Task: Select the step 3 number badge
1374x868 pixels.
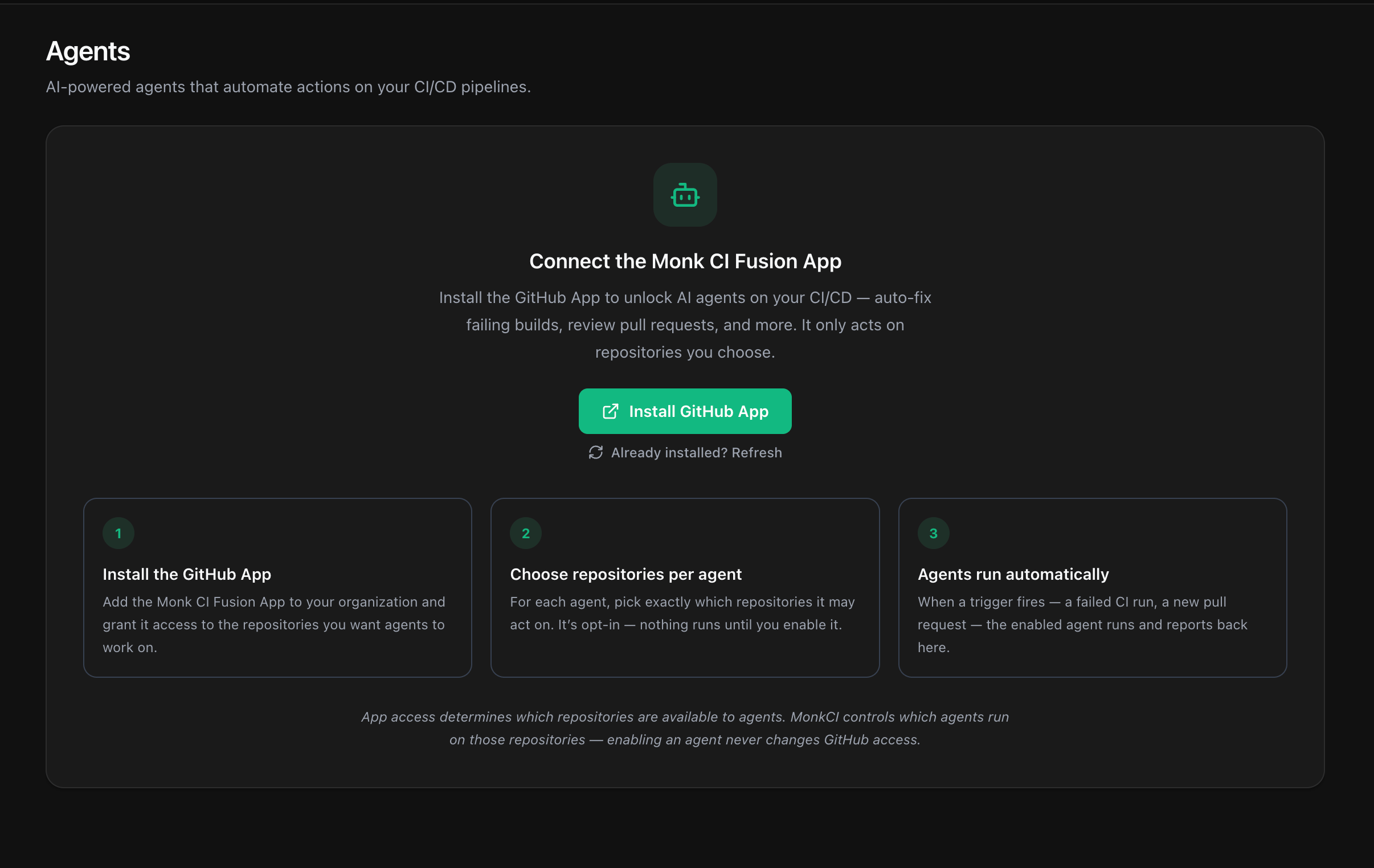Action: point(933,533)
